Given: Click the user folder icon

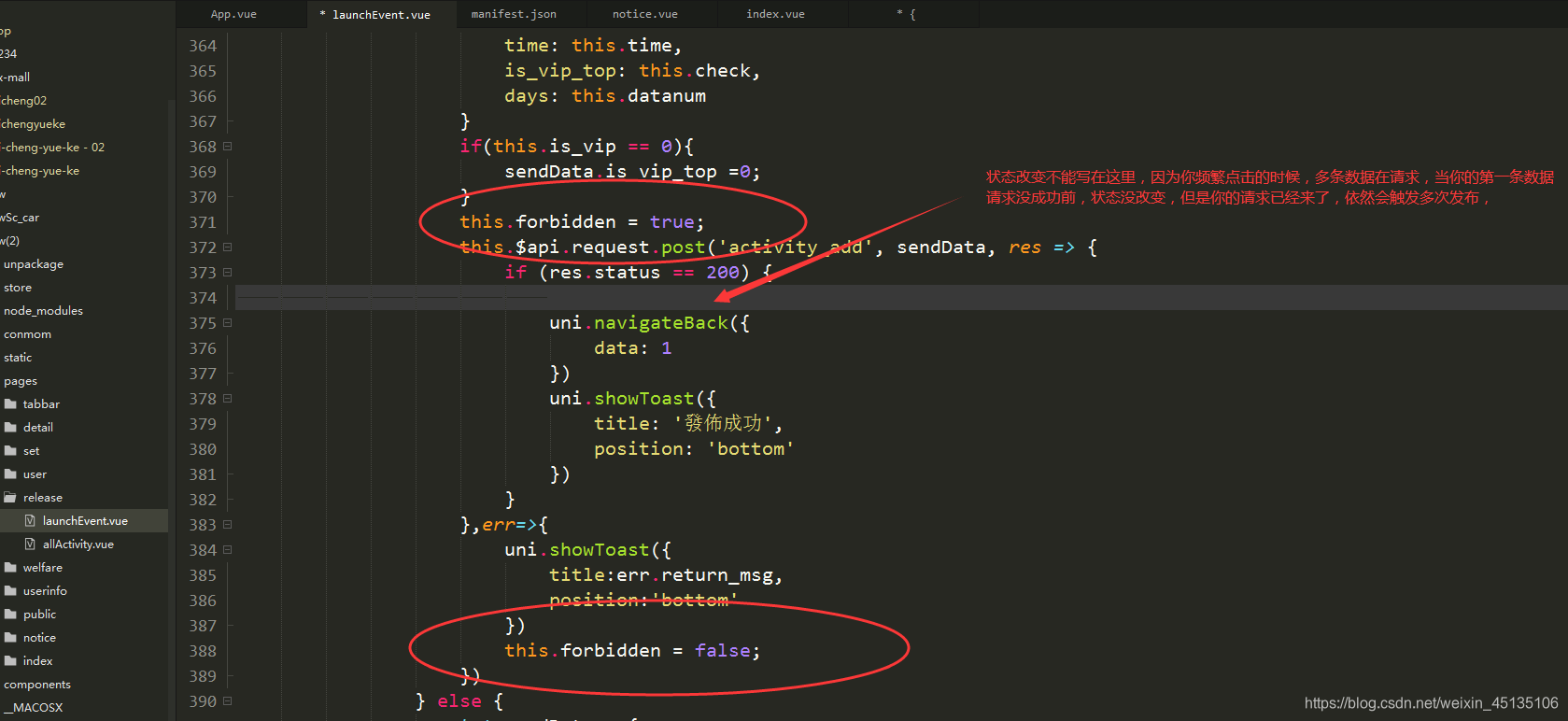Looking at the screenshot, I should click(10, 474).
